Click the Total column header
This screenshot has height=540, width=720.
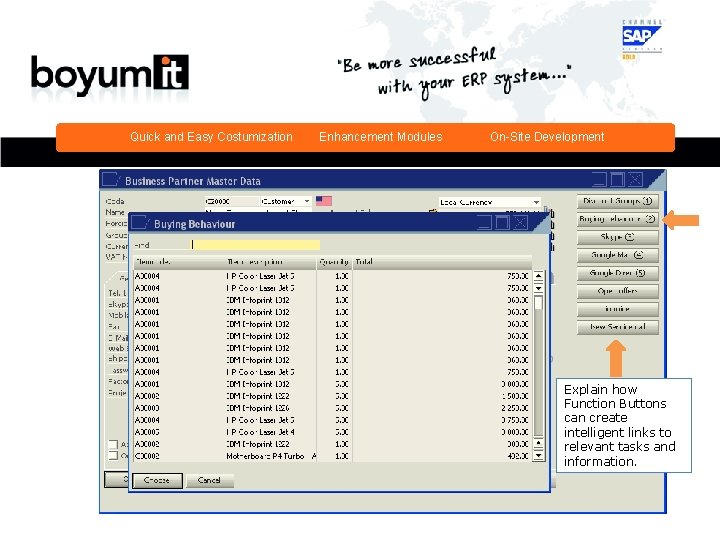pos(442,262)
